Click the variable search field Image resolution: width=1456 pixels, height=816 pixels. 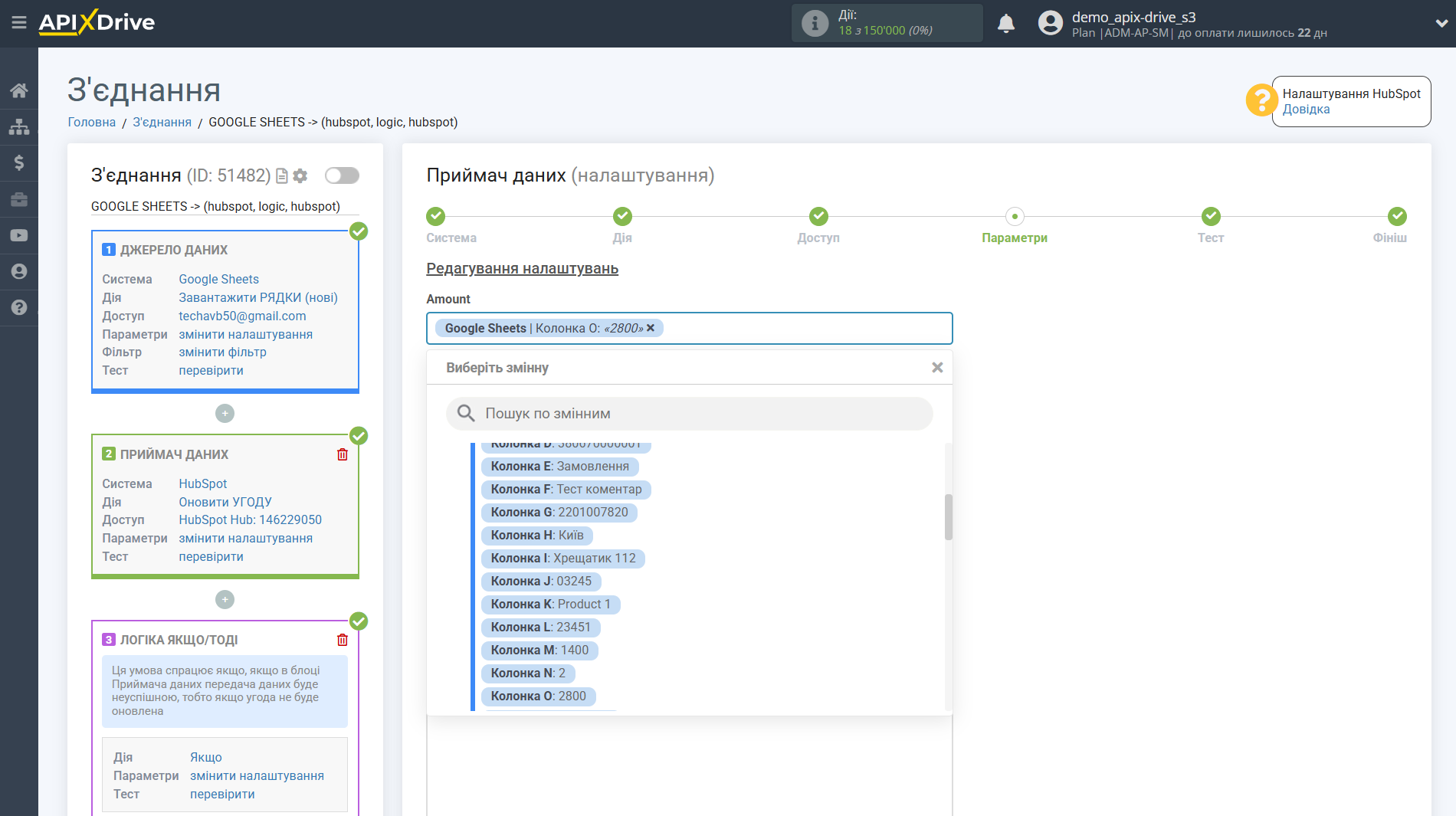(x=690, y=414)
